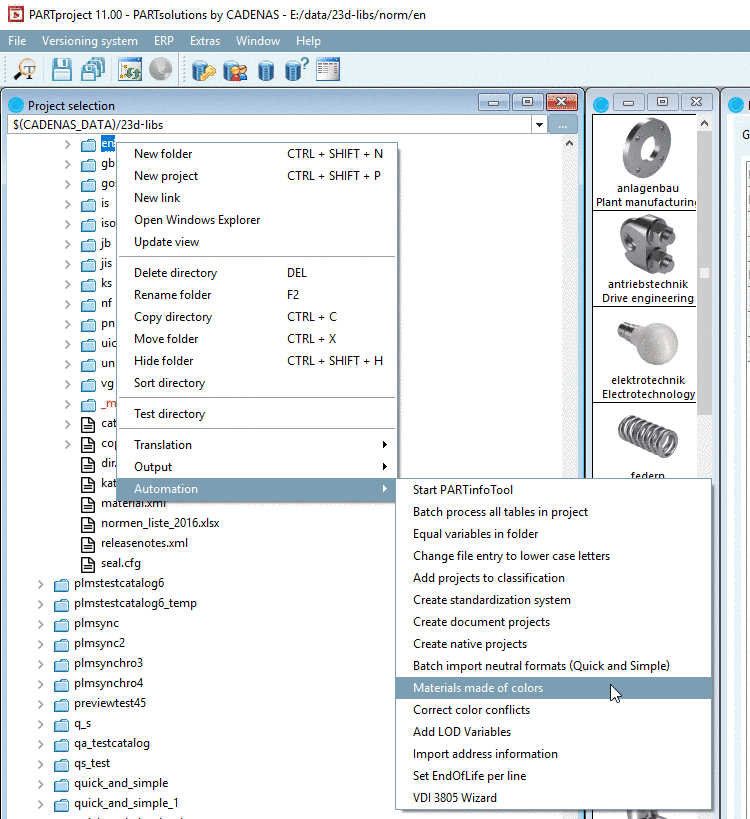Select quick_and_simple_1 folder
The height and width of the screenshot is (819, 750).
pyautogui.click(x=126, y=803)
